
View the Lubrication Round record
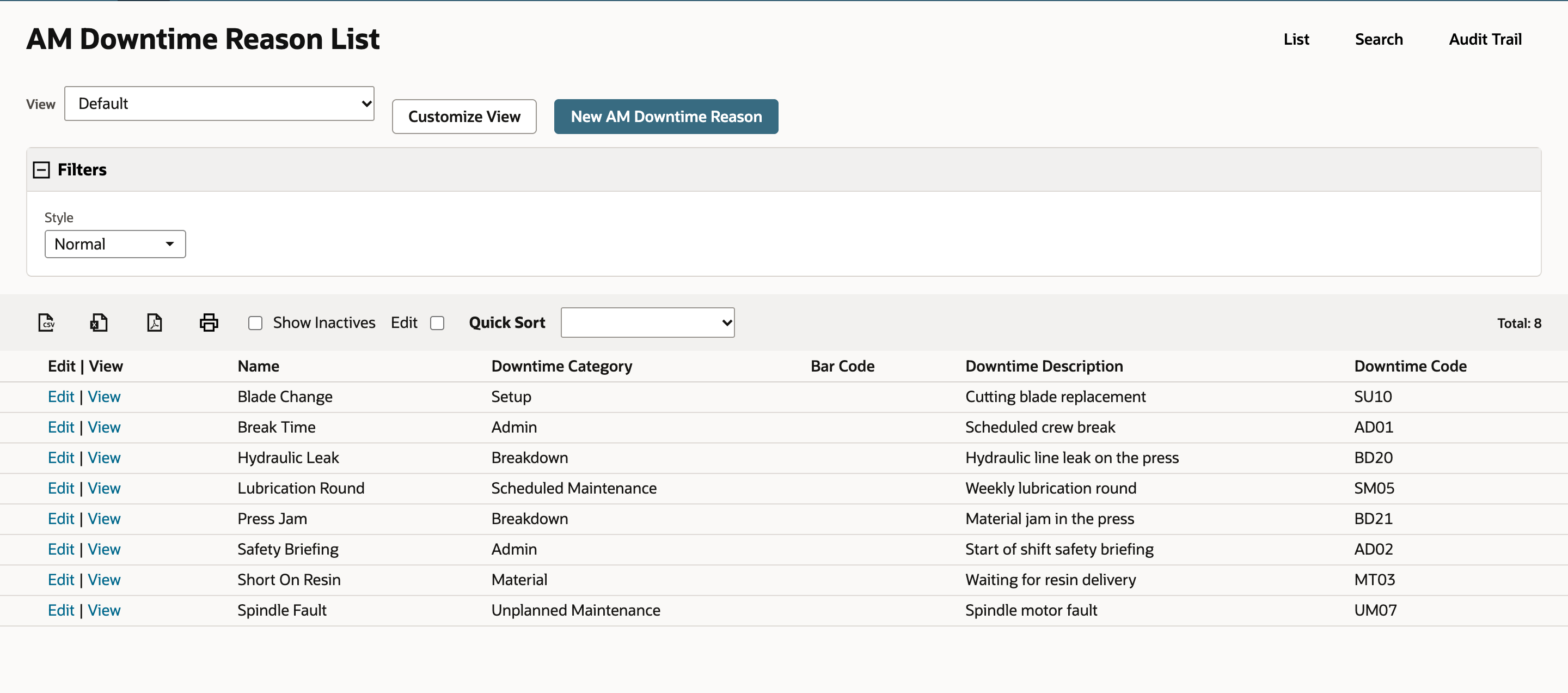coord(104,488)
